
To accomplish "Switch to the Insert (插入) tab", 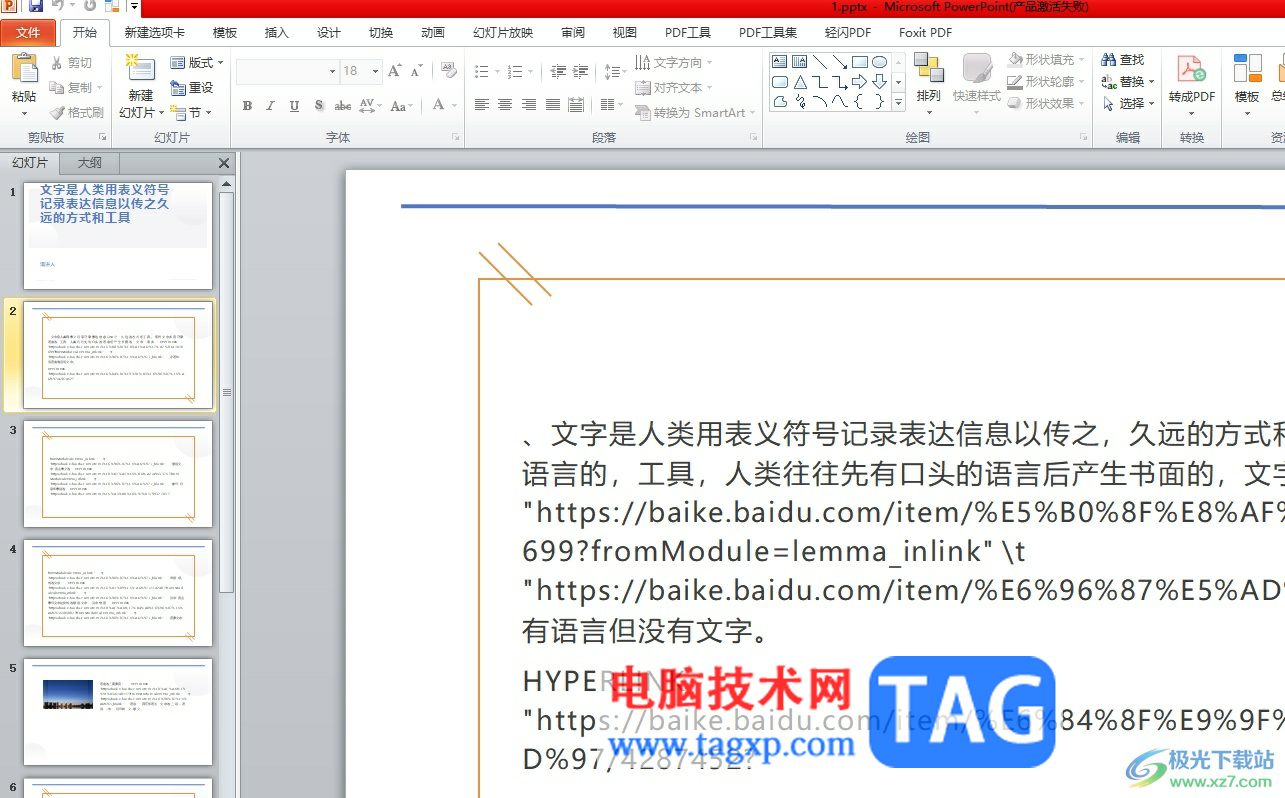I will 277,33.
